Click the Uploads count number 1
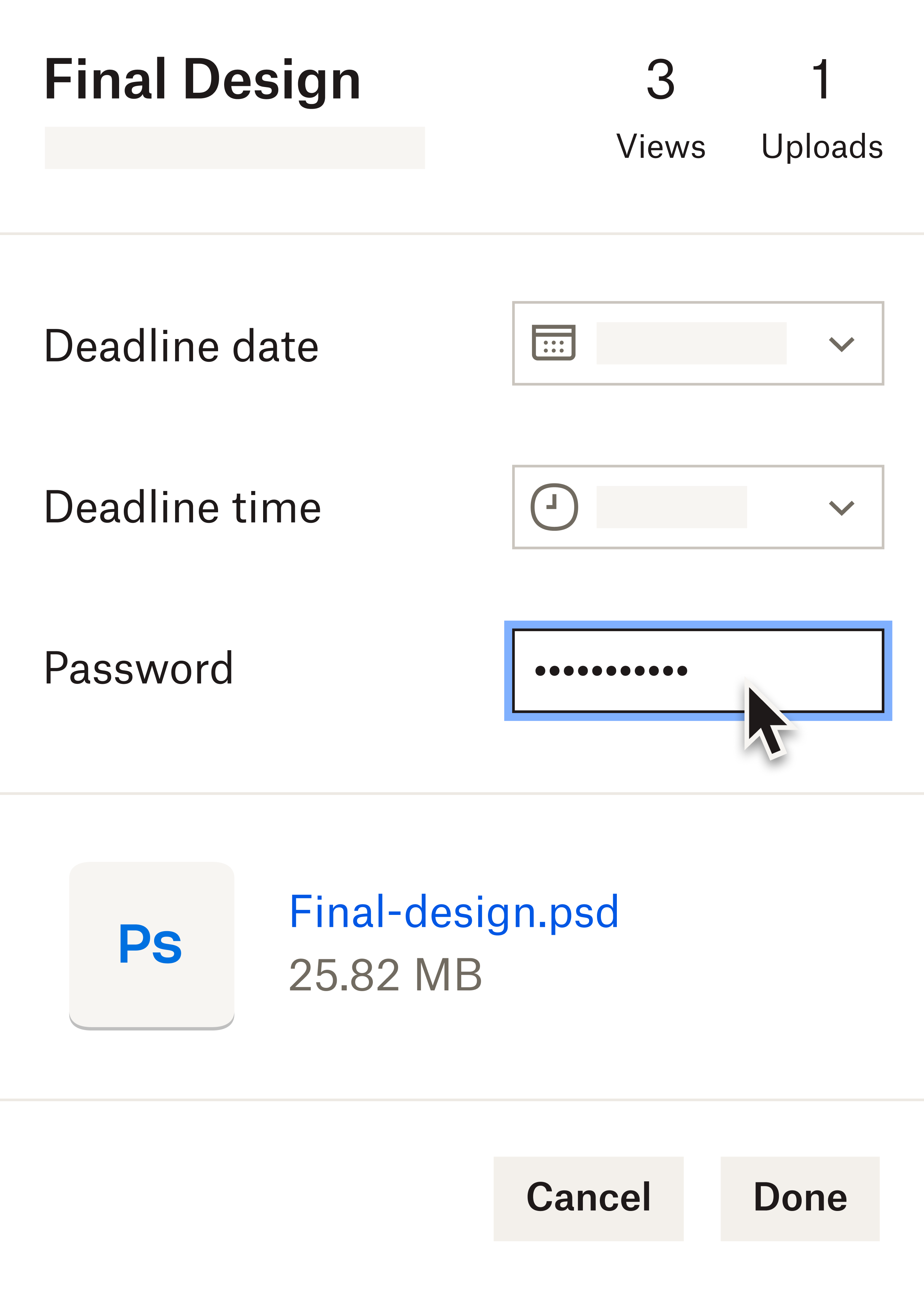 click(821, 80)
